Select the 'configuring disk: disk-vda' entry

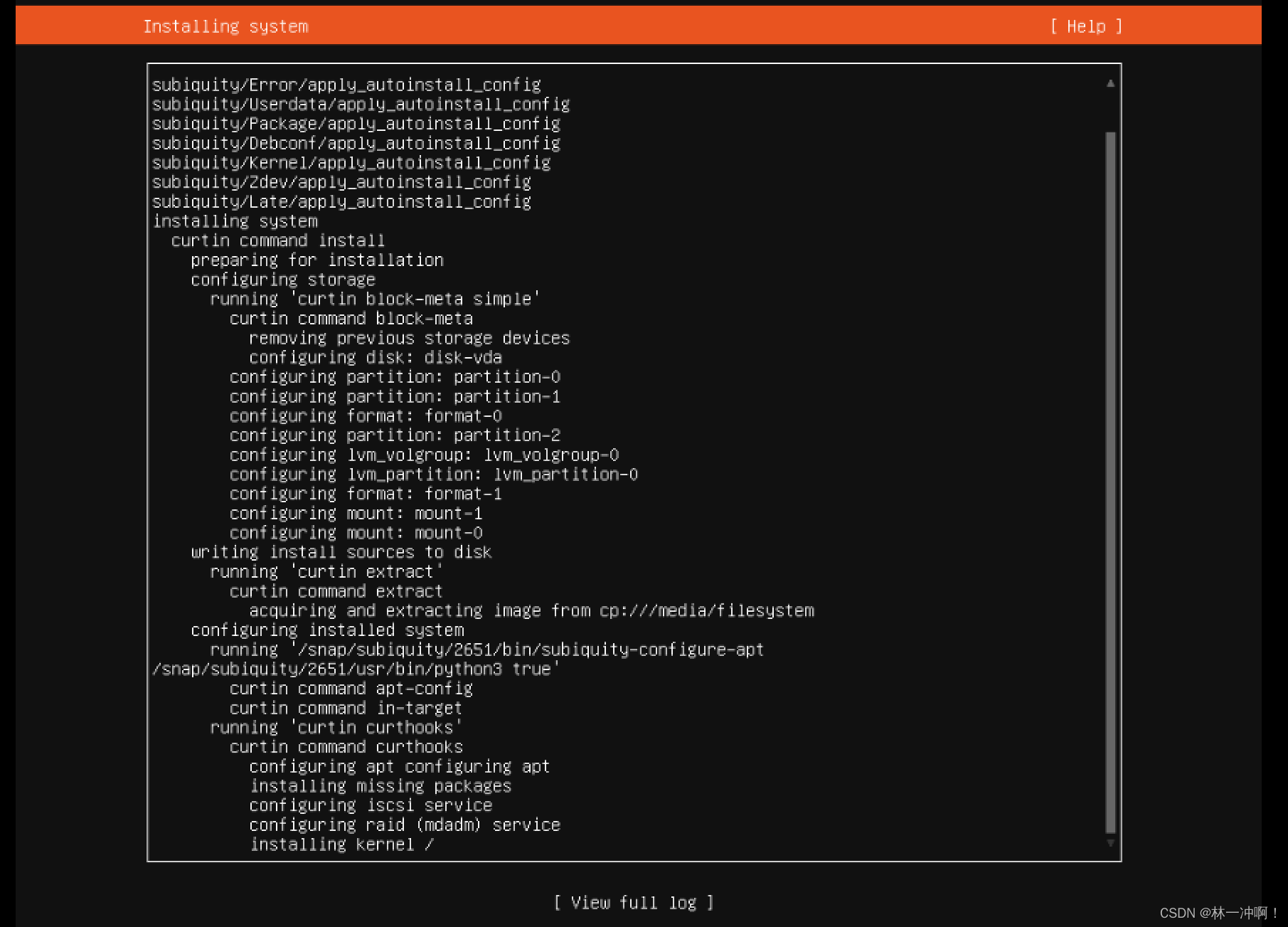[376, 357]
